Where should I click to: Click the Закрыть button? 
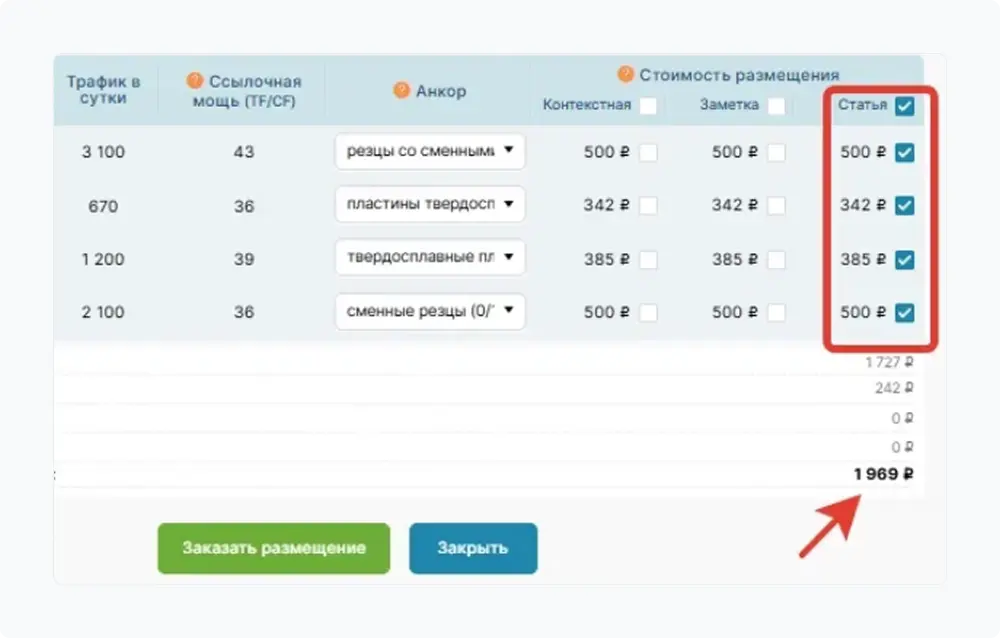click(472, 548)
